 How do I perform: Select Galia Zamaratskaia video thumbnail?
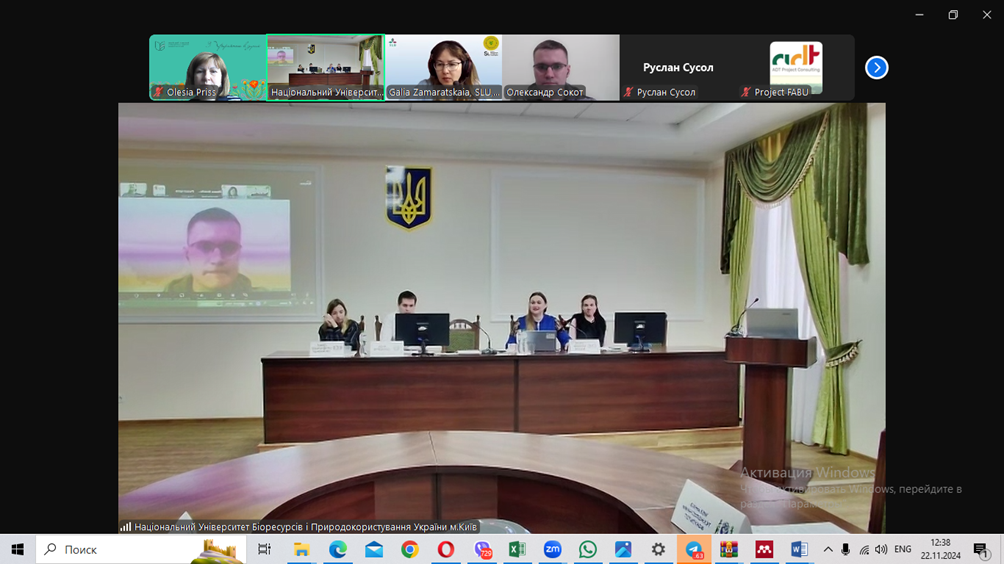click(443, 67)
